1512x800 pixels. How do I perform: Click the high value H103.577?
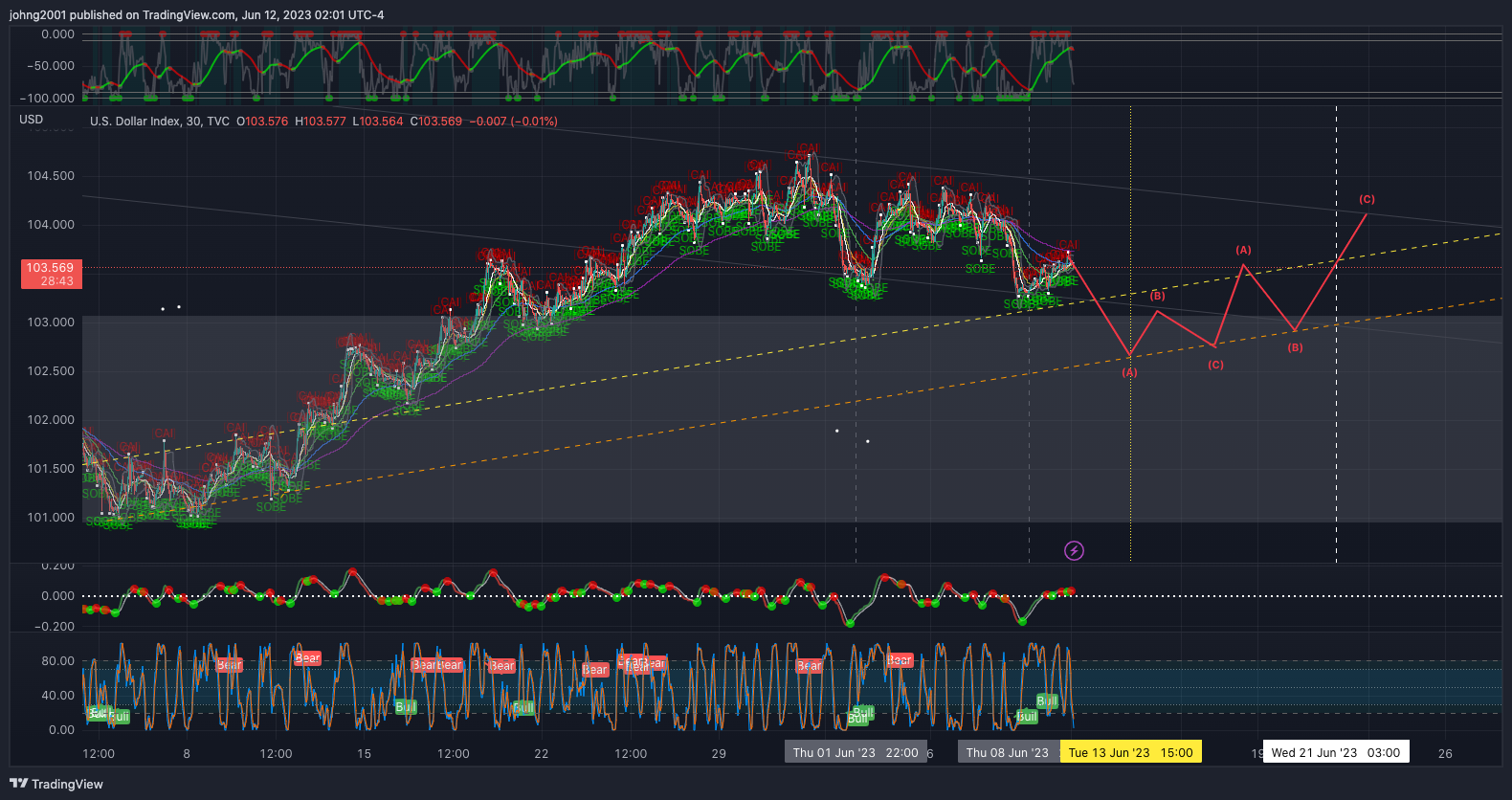pyautogui.click(x=321, y=122)
